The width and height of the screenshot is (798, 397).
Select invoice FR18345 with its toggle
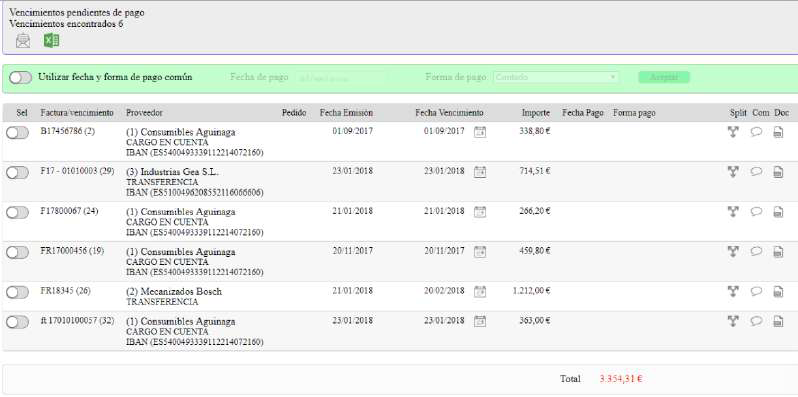[17, 292]
